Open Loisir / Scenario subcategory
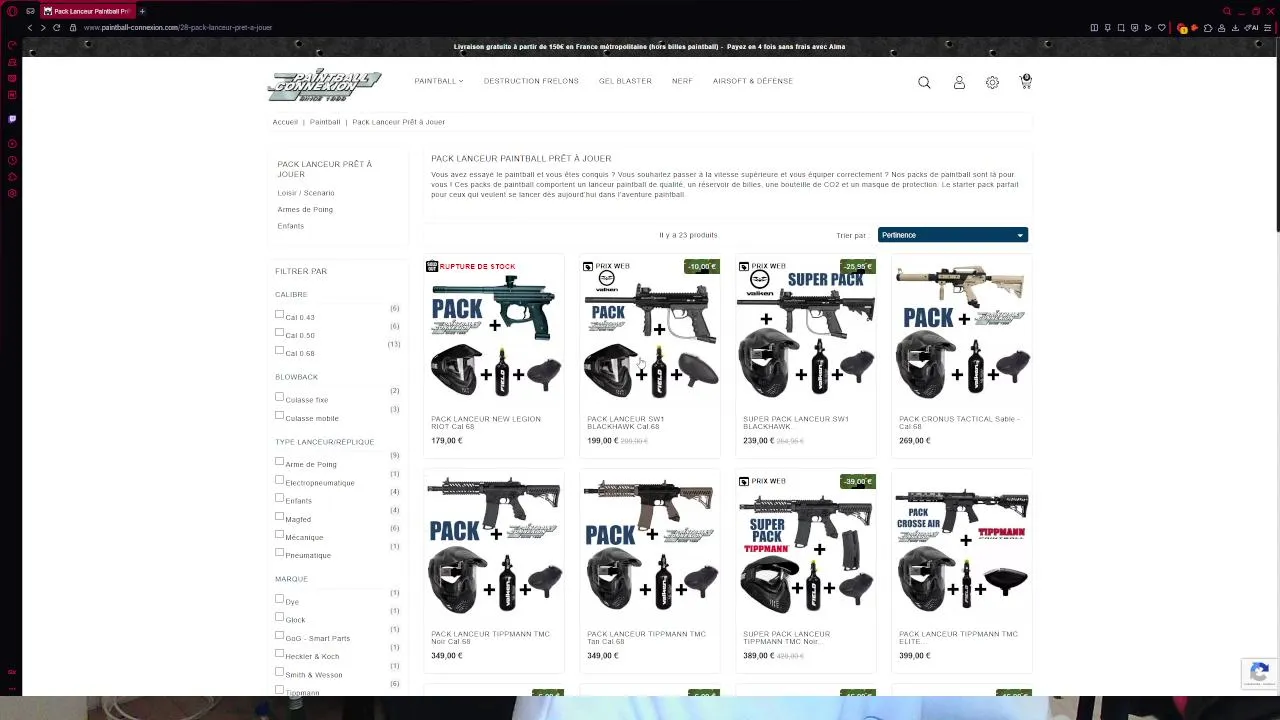 [x=306, y=193]
